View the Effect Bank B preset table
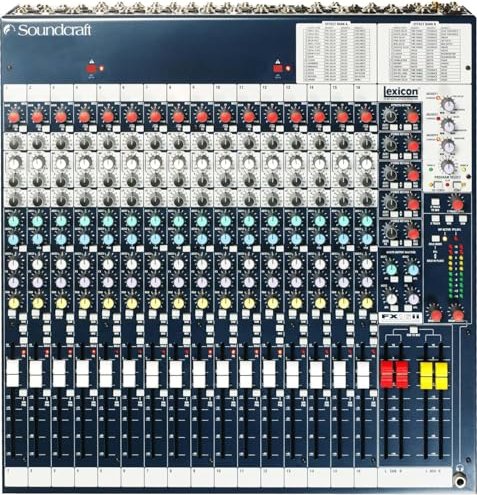Viewport: 477px width, 495px height. tap(425, 52)
